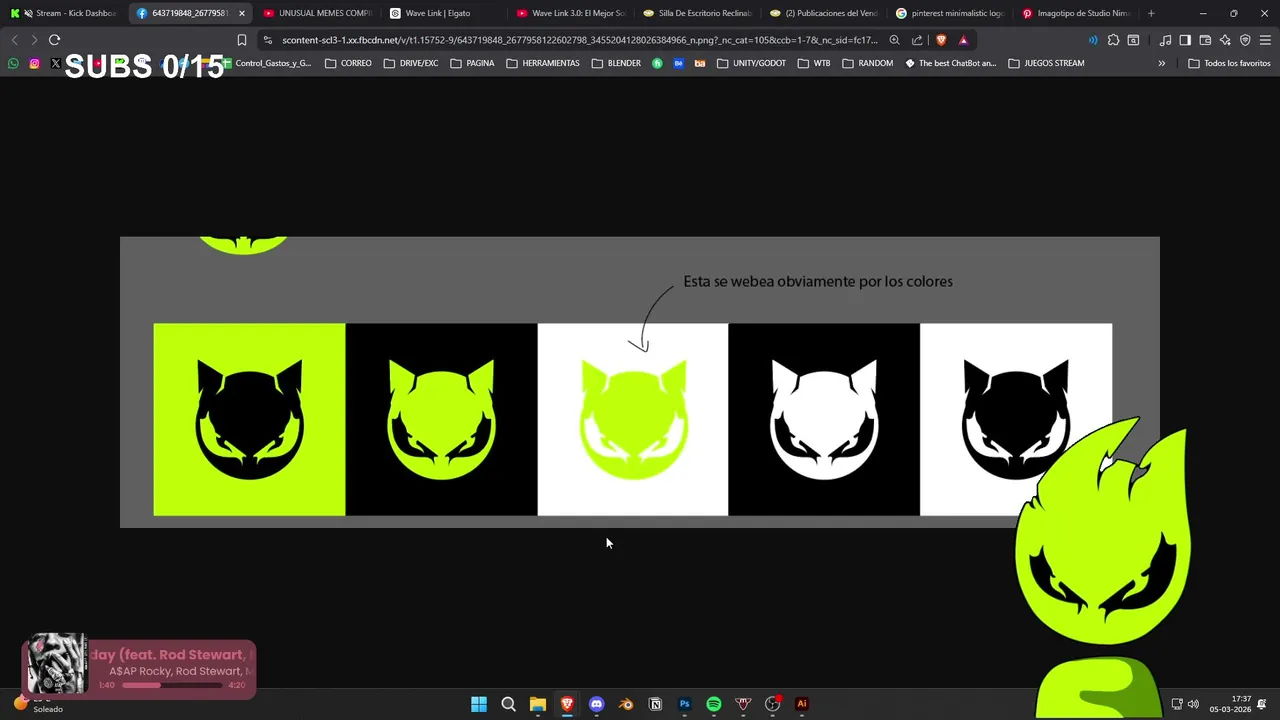Open the zoom magnifier in address bar
This screenshot has height=720, width=1280.
(x=894, y=40)
